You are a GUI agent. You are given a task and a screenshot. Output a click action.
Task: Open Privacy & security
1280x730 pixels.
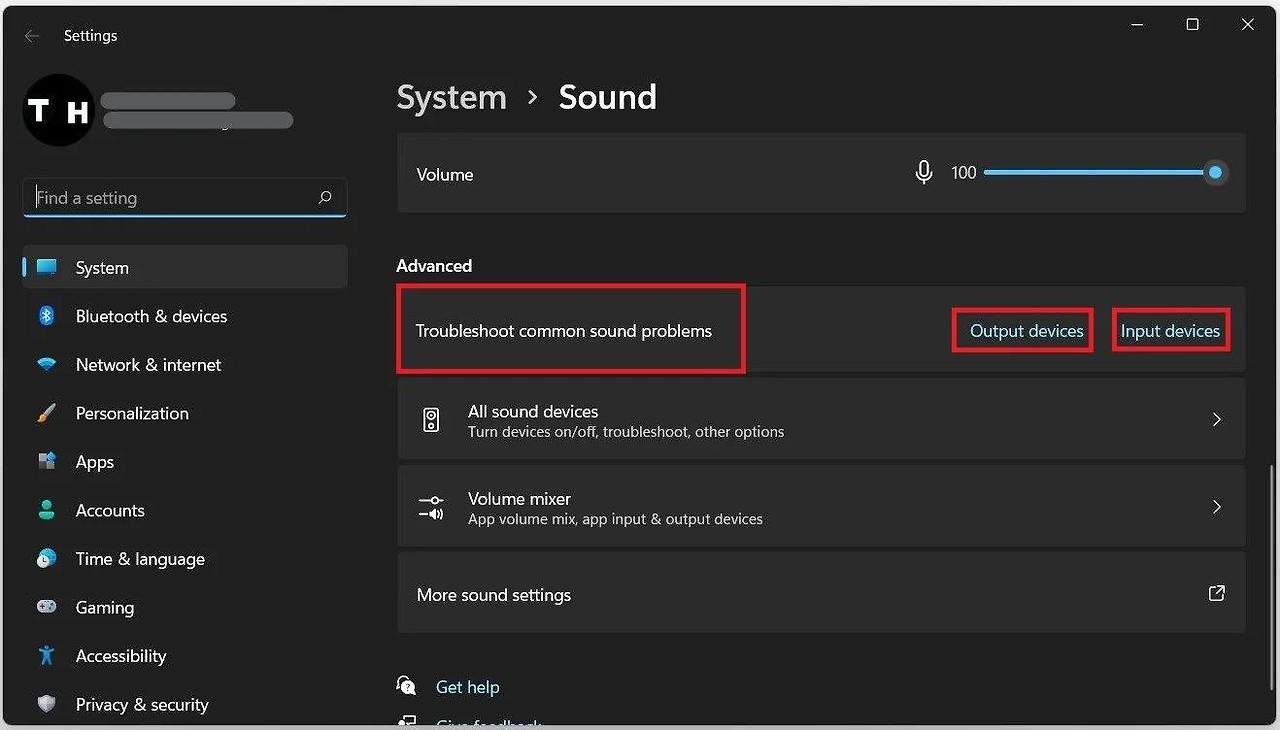(185, 705)
